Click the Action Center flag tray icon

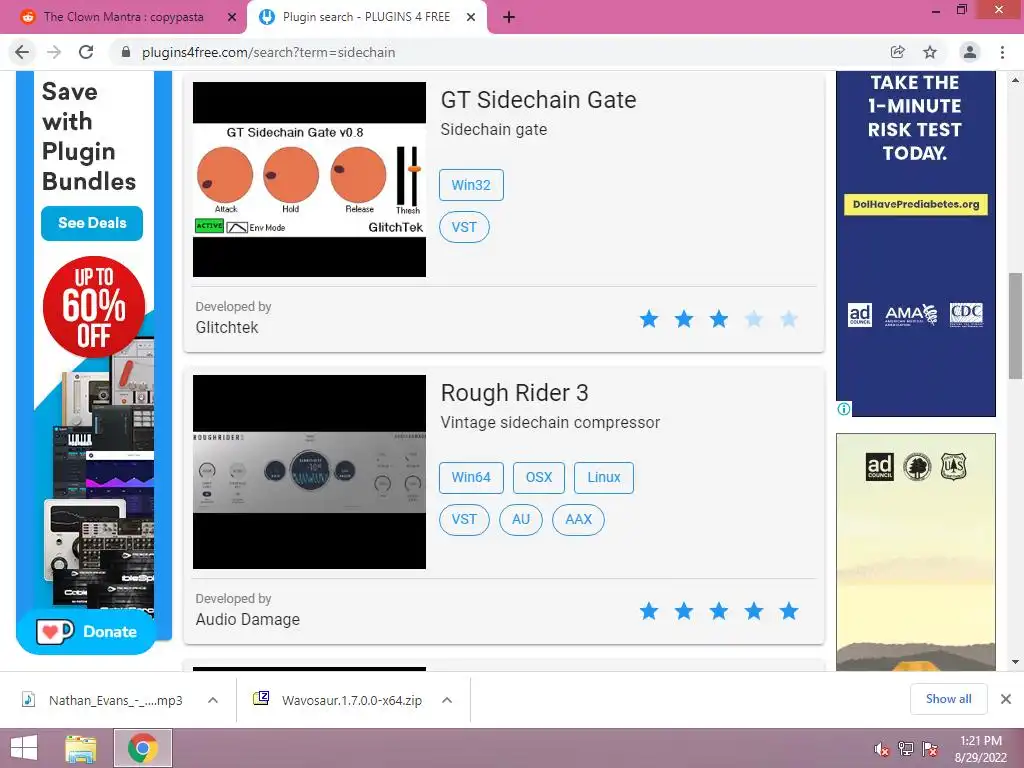(x=930, y=749)
